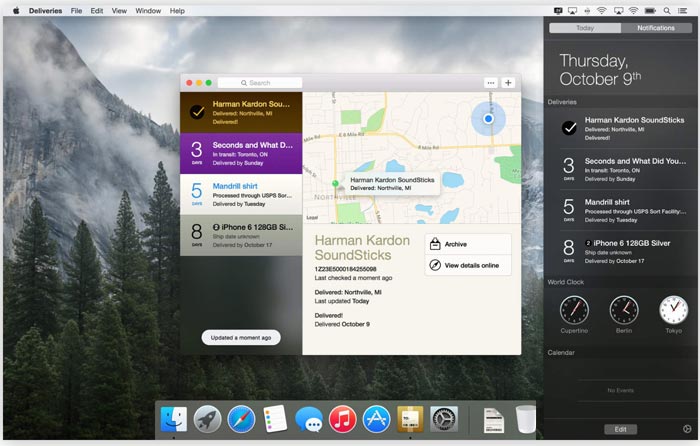Open the Window menu

148,11
